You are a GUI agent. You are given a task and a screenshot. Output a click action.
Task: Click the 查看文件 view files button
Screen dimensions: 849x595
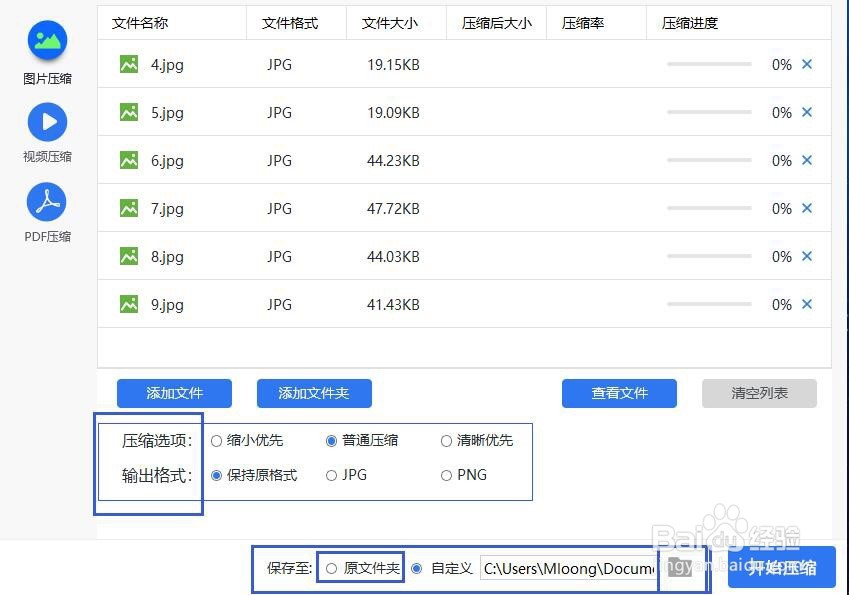(x=619, y=393)
